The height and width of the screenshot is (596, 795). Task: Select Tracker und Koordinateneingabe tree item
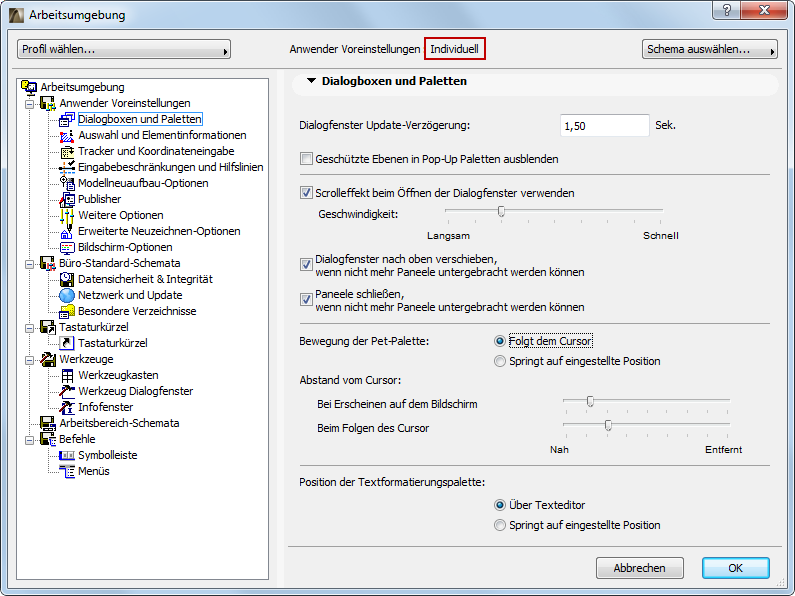(156, 152)
